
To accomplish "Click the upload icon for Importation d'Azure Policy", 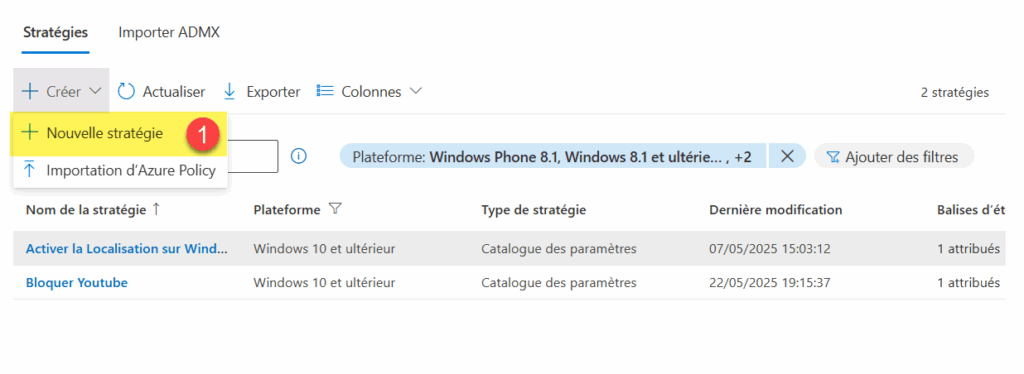I will [29, 170].
